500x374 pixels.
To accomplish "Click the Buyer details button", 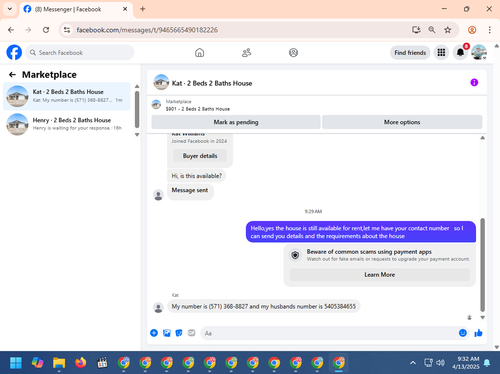I will tap(200, 156).
